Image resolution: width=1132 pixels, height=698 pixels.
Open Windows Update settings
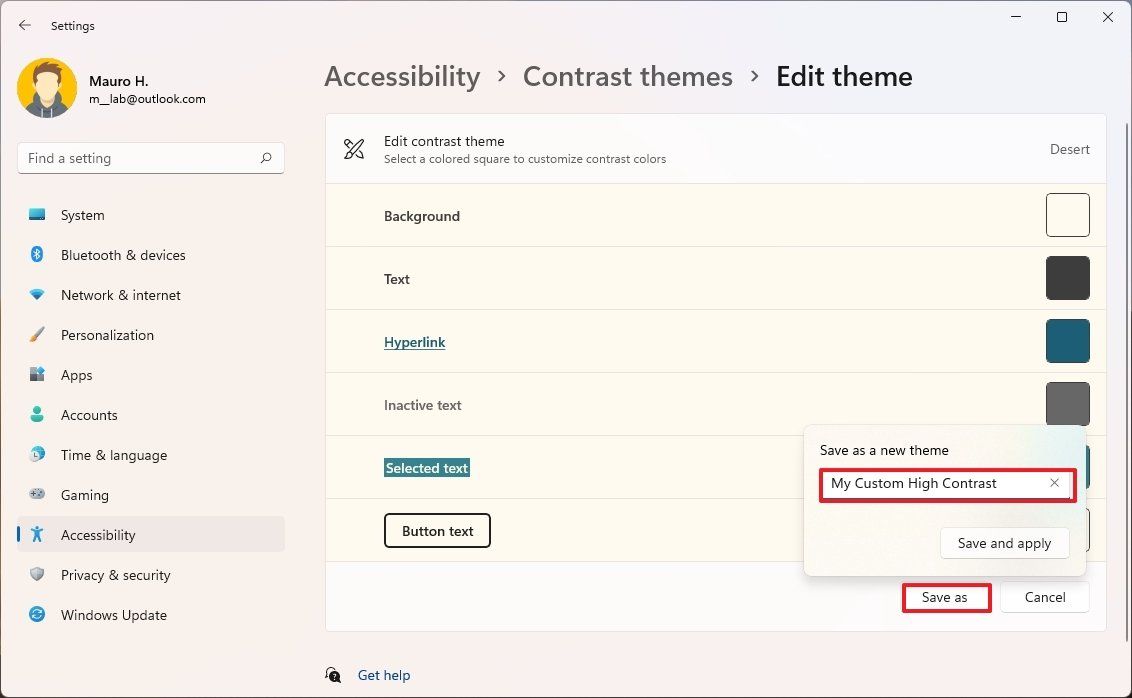(113, 615)
